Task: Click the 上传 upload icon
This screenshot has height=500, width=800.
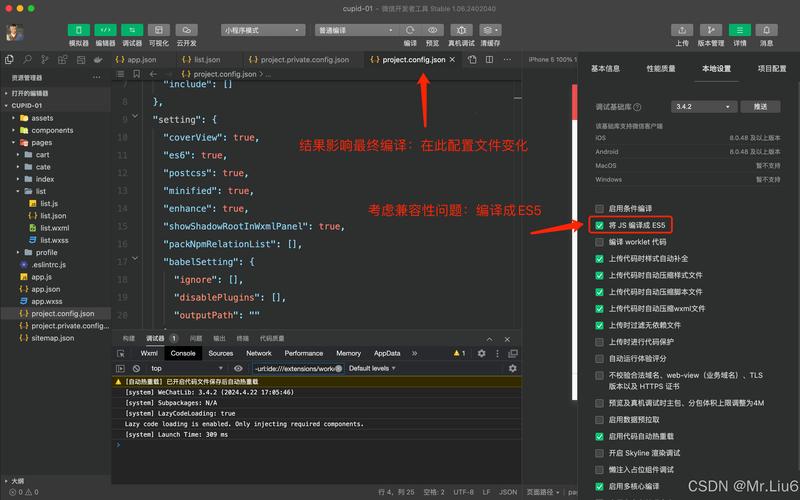Action: tap(682, 30)
